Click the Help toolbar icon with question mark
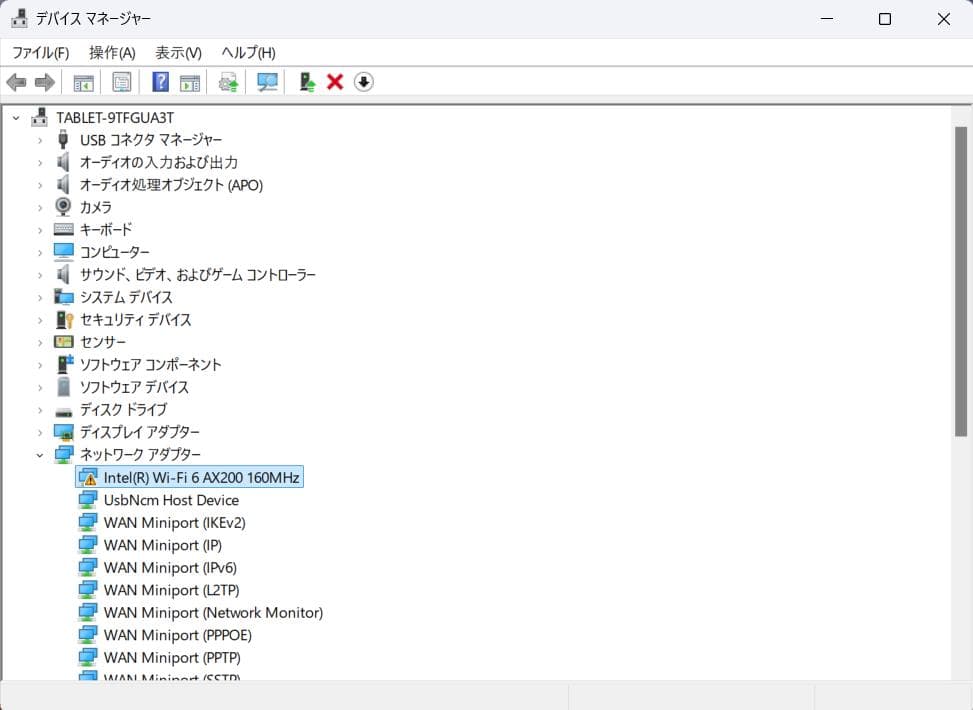 click(x=160, y=82)
